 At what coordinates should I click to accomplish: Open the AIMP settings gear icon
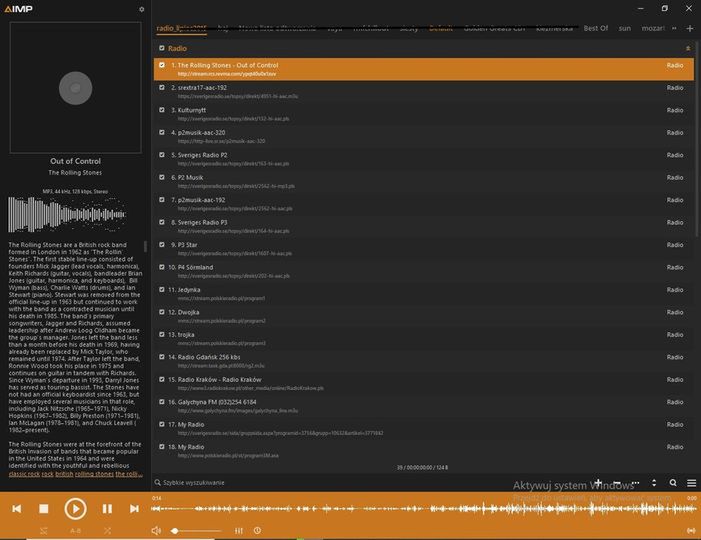point(142,9)
